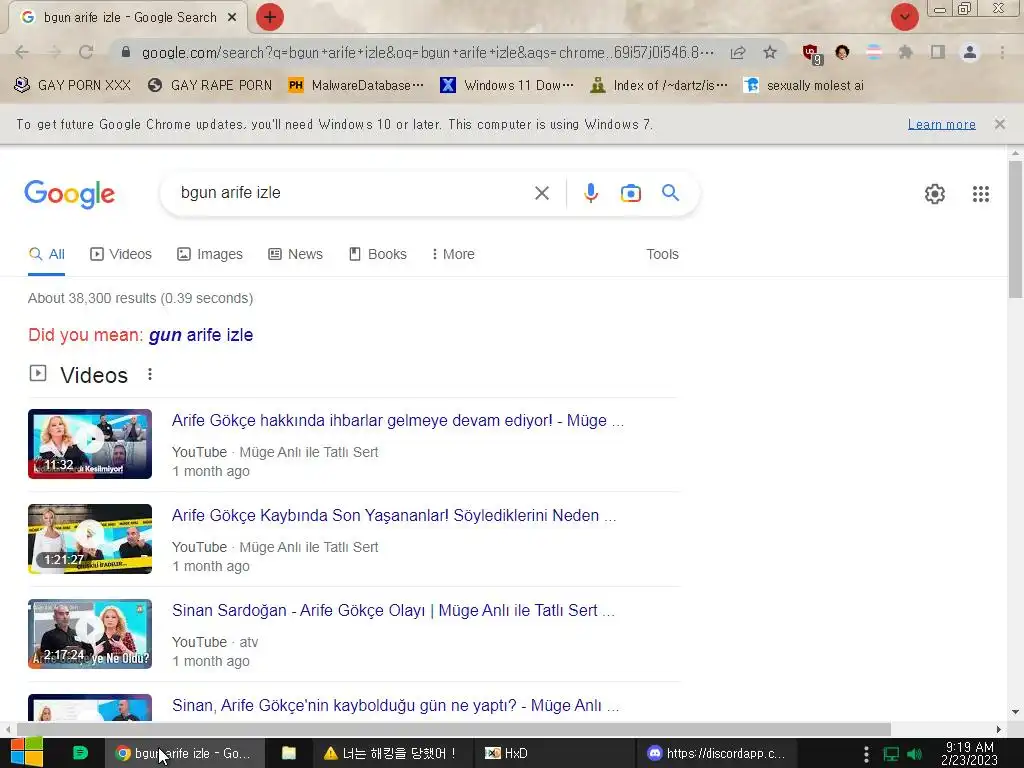Open the Windows Start menu

(x=26, y=753)
